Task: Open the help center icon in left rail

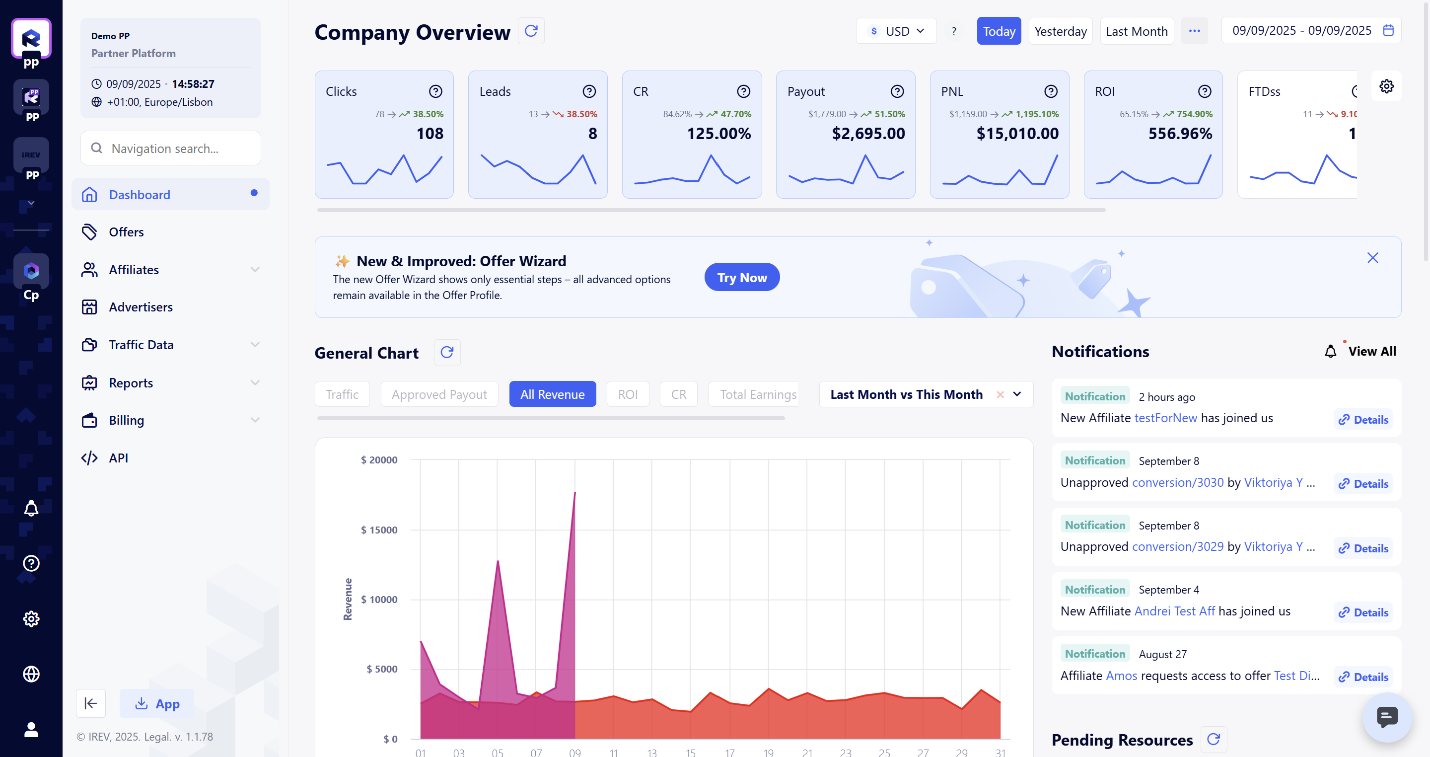Action: tap(31, 563)
